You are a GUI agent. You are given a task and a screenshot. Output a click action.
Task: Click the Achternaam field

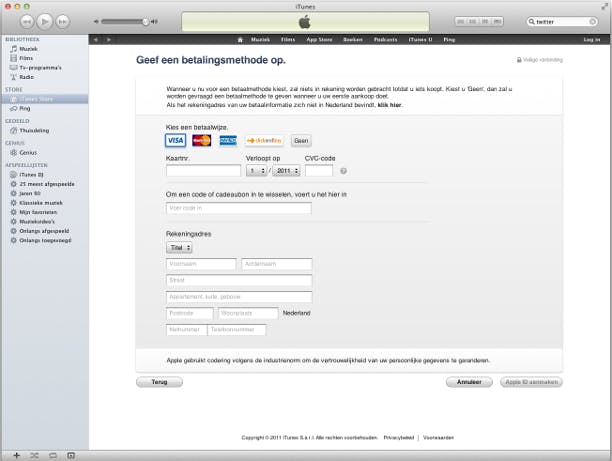click(x=277, y=264)
